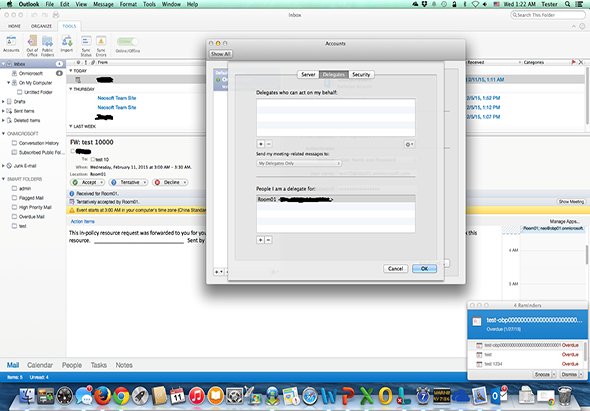Switch to the ORGANIZE ribbon tab
Image resolution: width=590 pixels, height=411 pixels.
click(41, 26)
